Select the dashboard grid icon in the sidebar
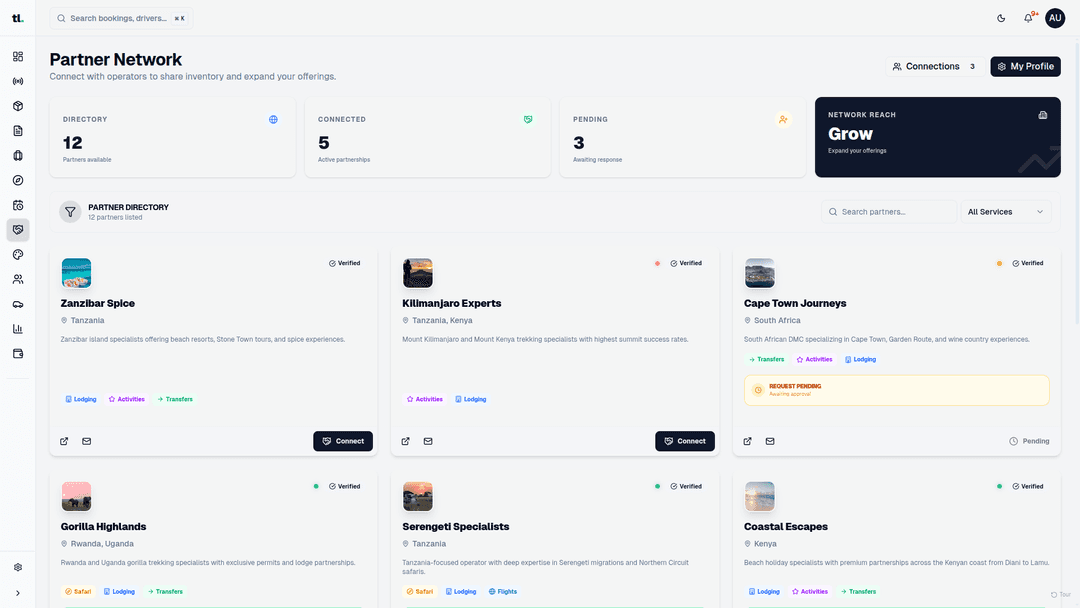1080x608 pixels. click(17, 57)
